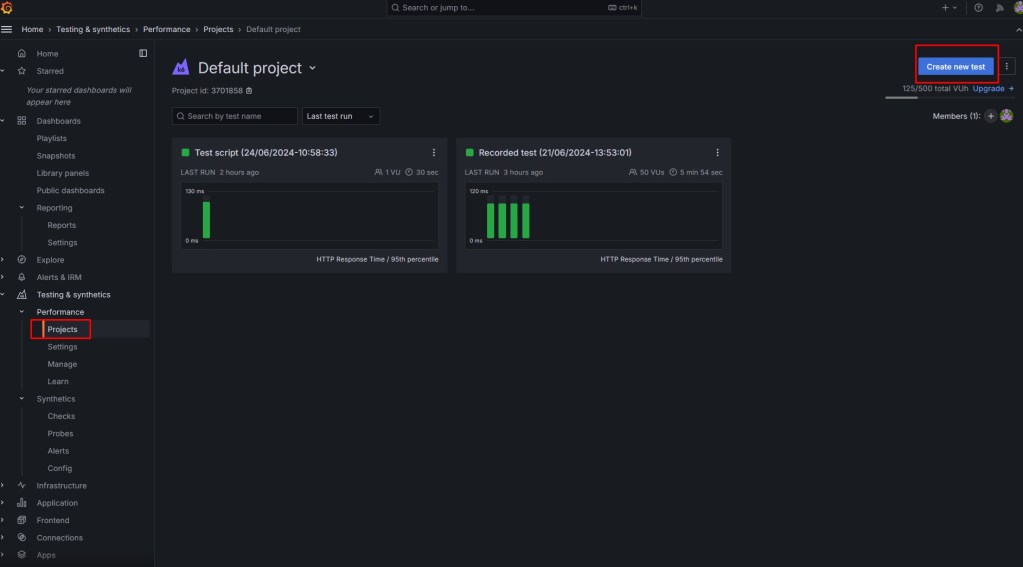Open the Test script card's three-dot menu
The height and width of the screenshot is (567, 1023).
(433, 152)
